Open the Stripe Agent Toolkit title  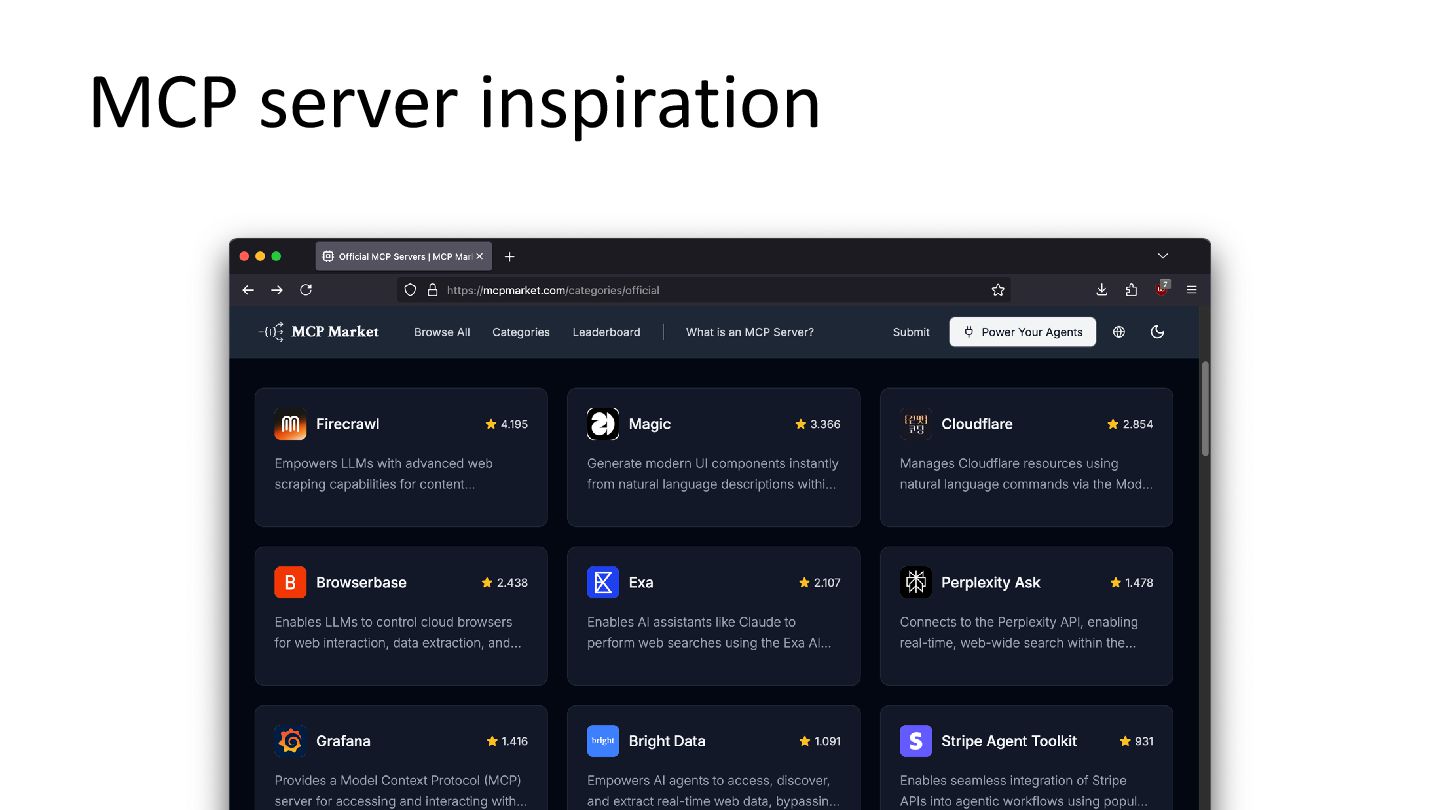(1009, 741)
